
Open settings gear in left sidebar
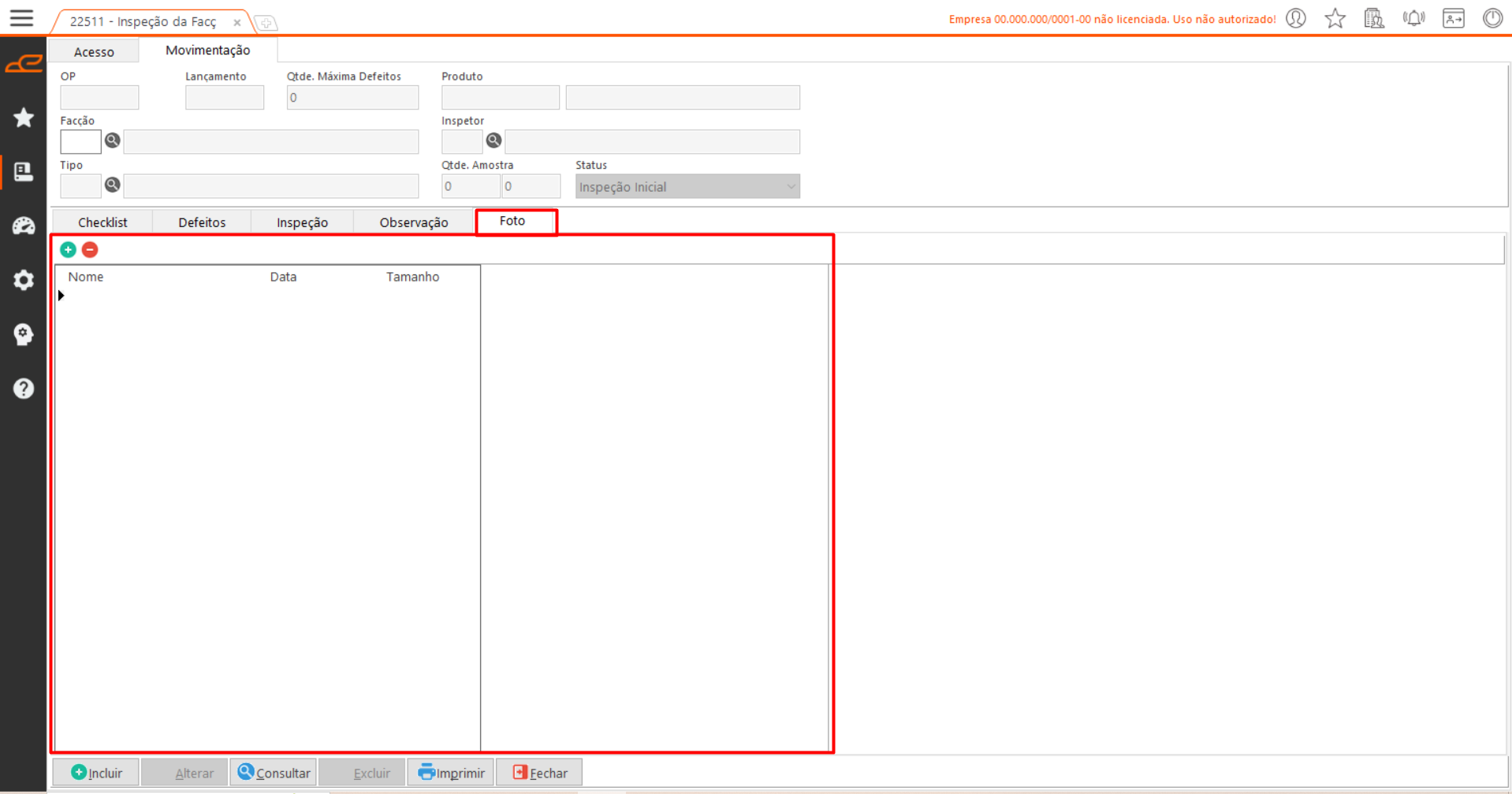[24, 280]
